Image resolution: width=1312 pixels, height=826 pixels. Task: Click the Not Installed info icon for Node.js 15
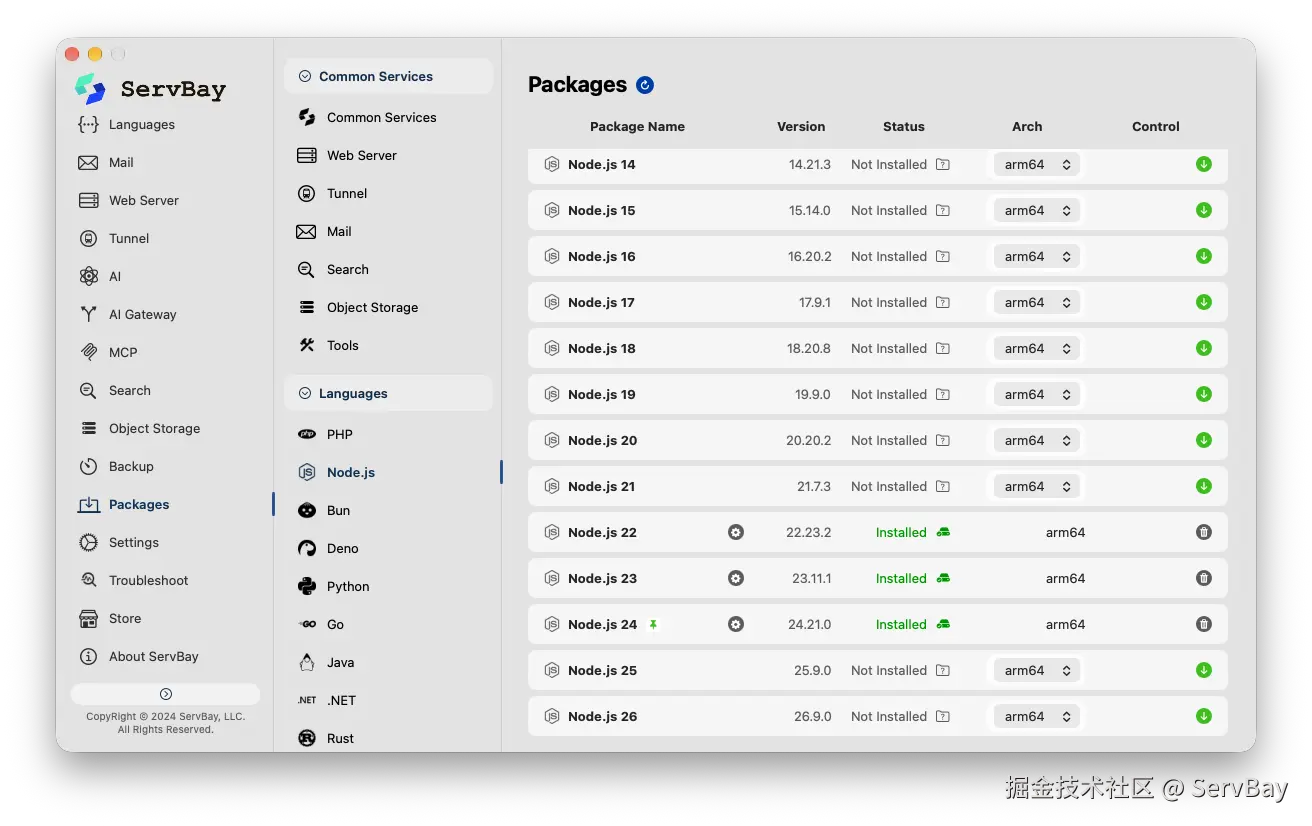tap(942, 210)
